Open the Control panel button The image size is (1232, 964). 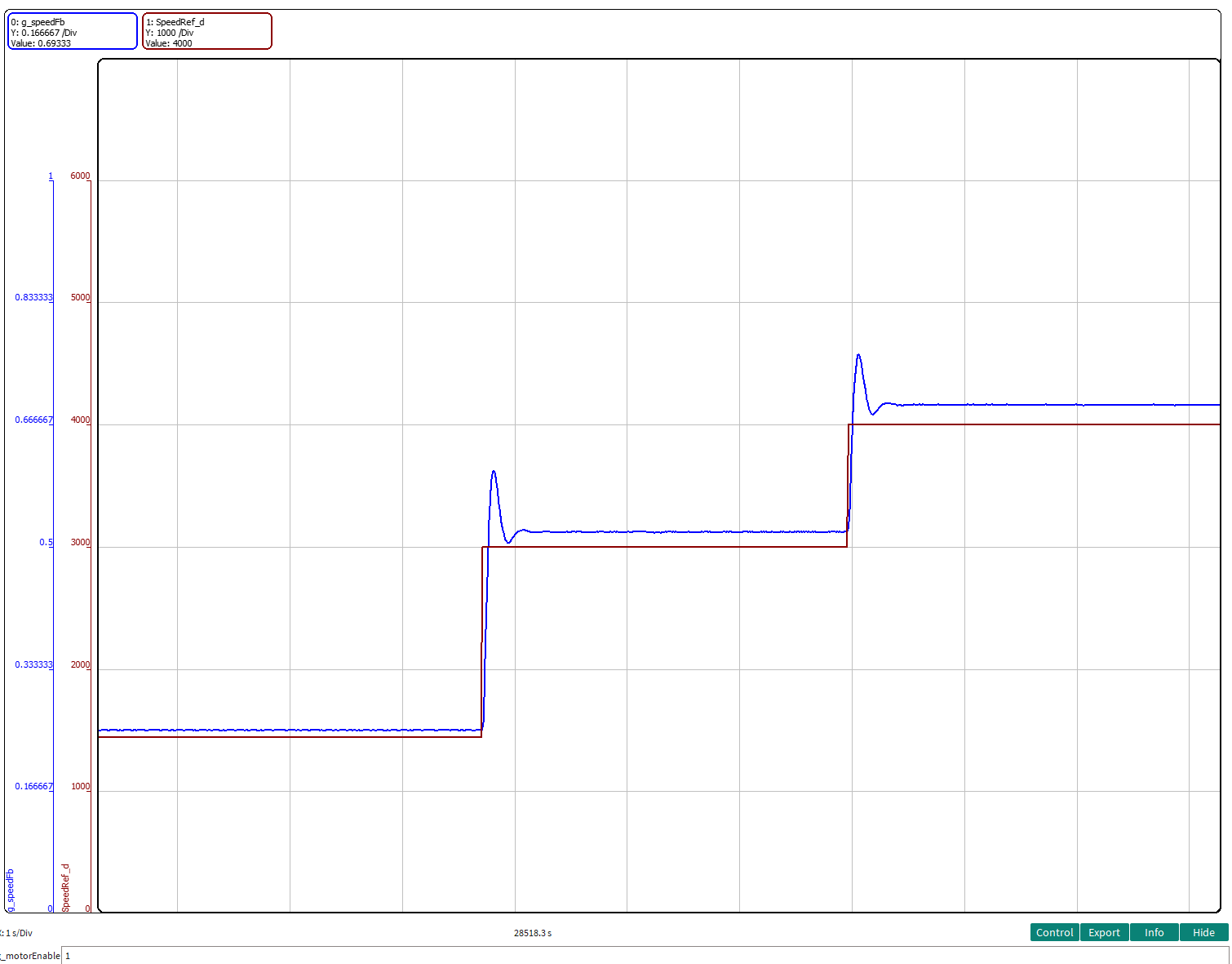pyautogui.click(x=1054, y=932)
